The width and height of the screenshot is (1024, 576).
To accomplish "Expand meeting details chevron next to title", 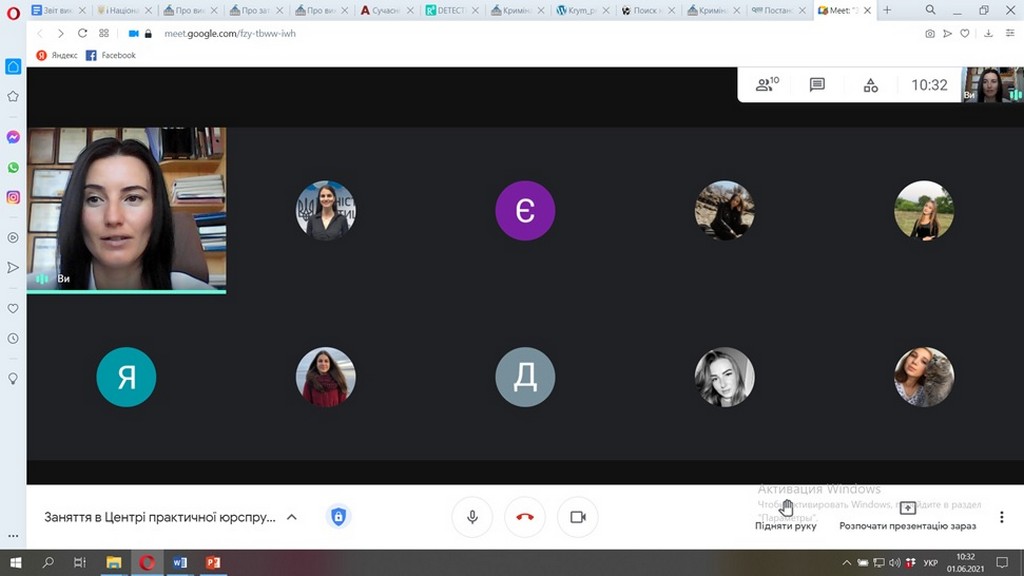I will coord(292,517).
